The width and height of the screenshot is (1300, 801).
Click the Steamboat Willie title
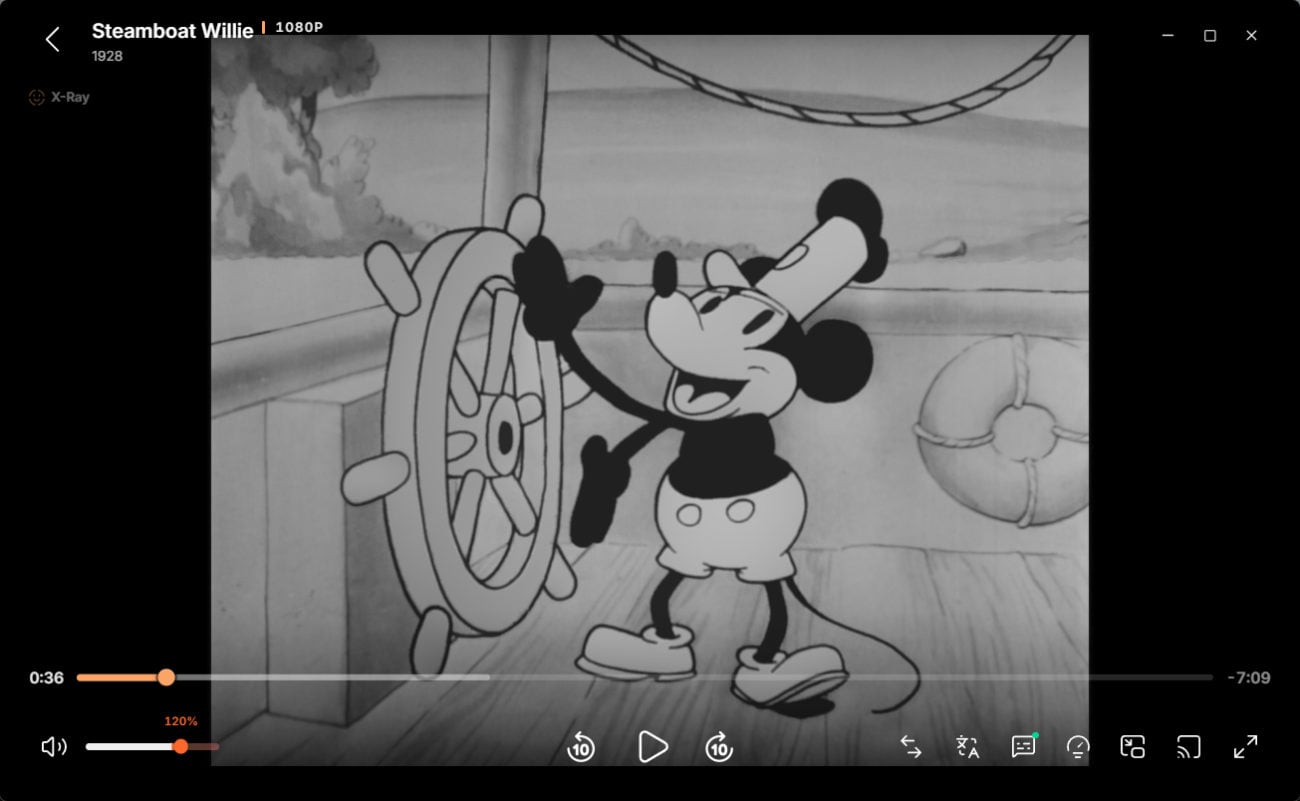(172, 30)
